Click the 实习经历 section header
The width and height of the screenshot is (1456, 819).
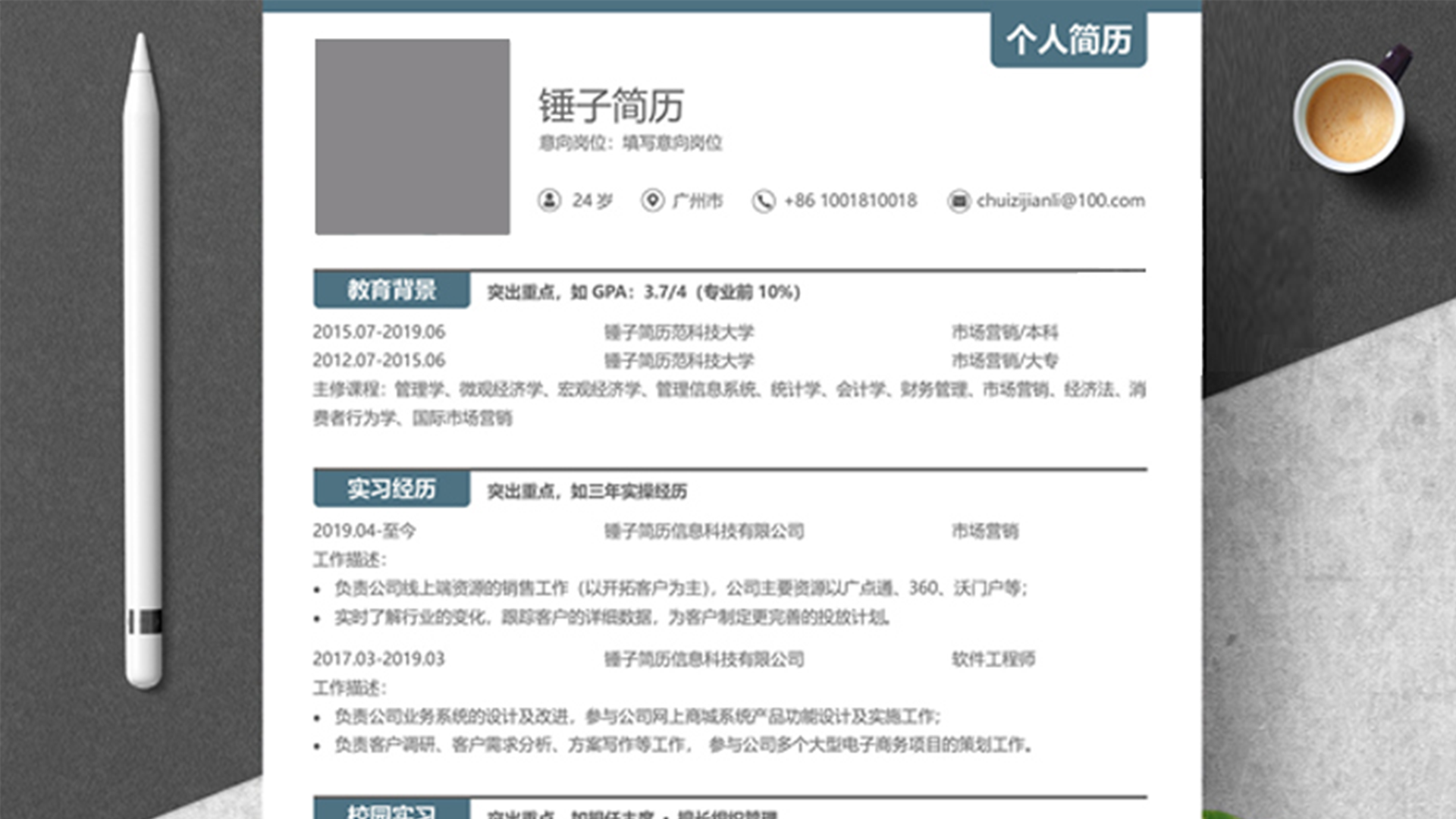[x=391, y=489]
